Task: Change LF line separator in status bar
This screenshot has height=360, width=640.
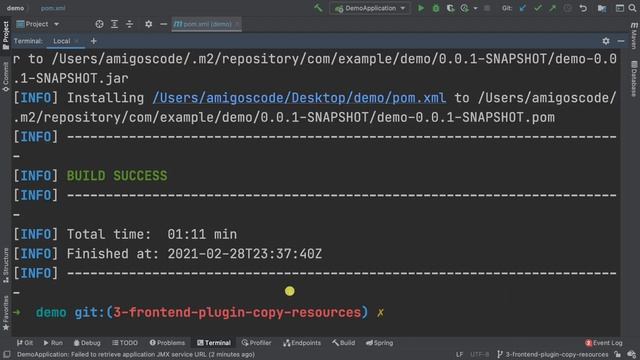Action: (459, 354)
